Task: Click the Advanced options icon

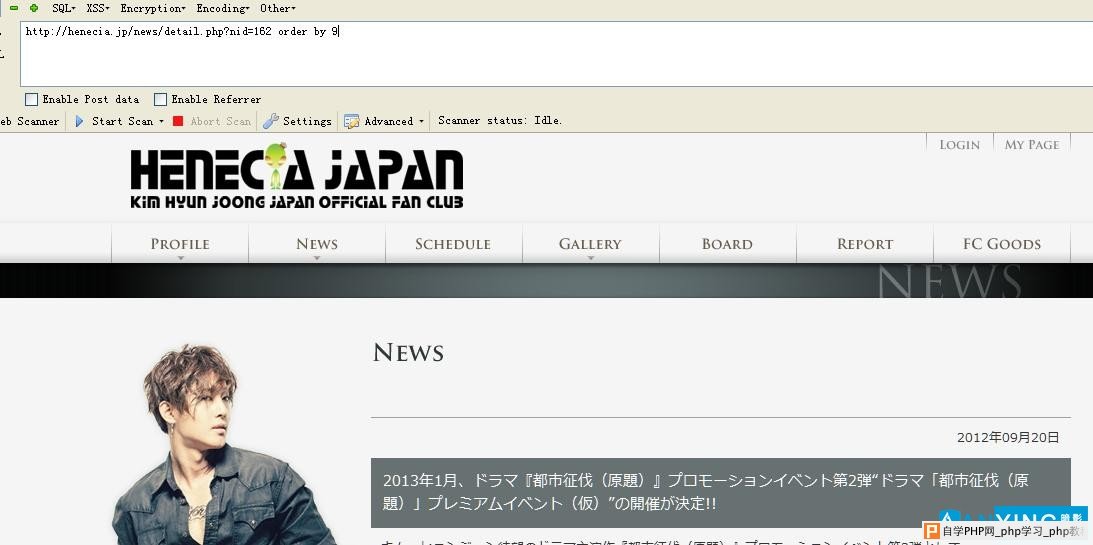Action: click(x=352, y=121)
